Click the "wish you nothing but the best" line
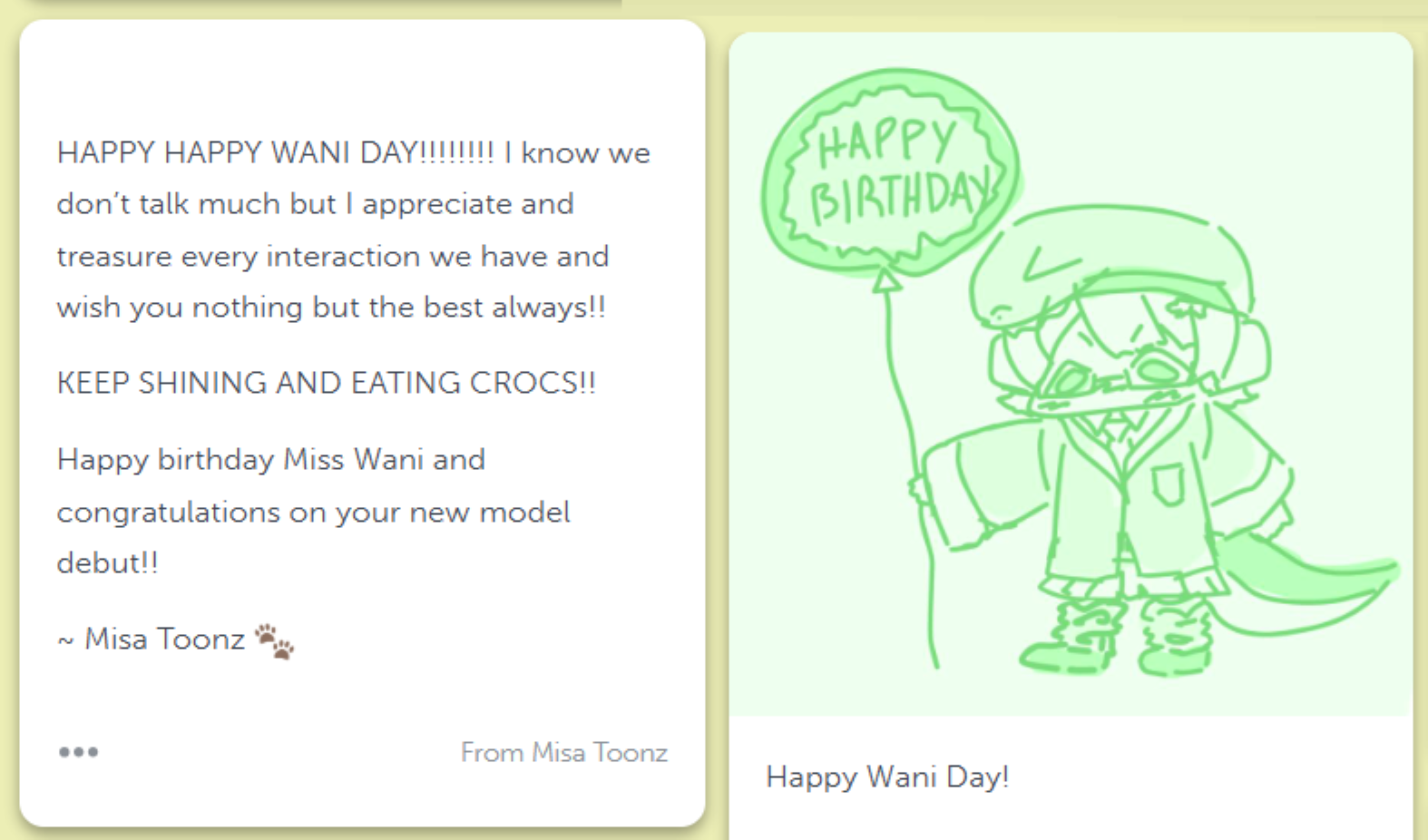1428x840 pixels. 331,308
